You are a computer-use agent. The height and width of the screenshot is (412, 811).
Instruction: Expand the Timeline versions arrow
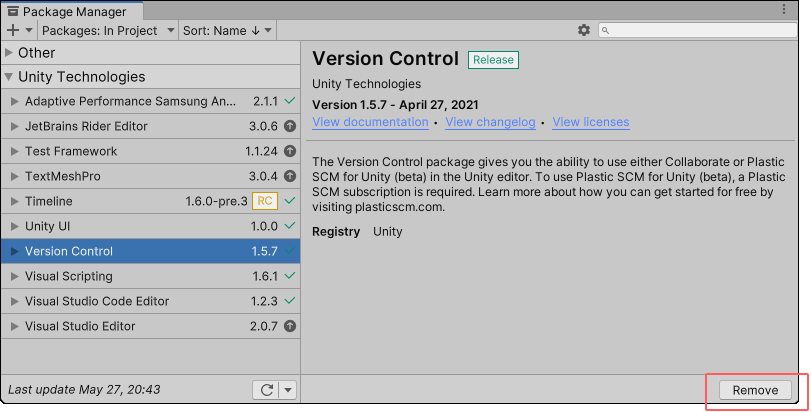click(14, 201)
